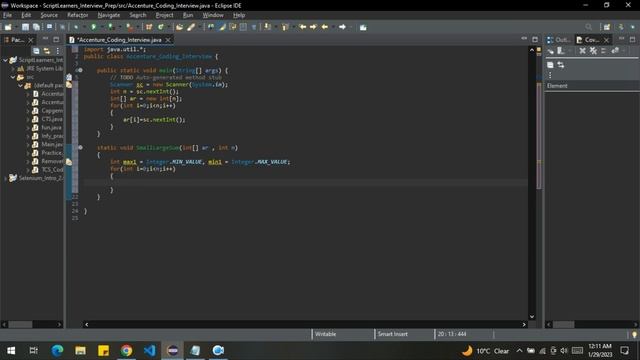Save the current file with Save icon
Image resolution: width=640 pixels, height=360 pixels.
pyautogui.click(x=25, y=27)
